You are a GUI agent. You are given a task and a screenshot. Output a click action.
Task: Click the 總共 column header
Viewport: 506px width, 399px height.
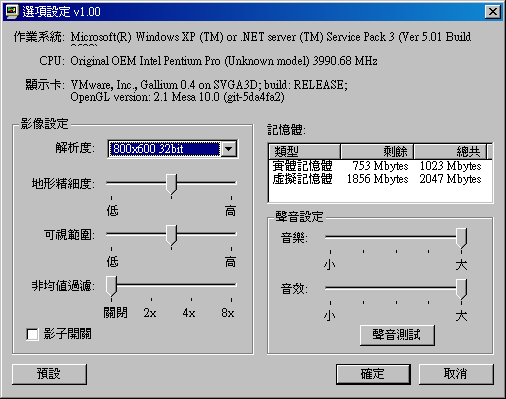450,152
